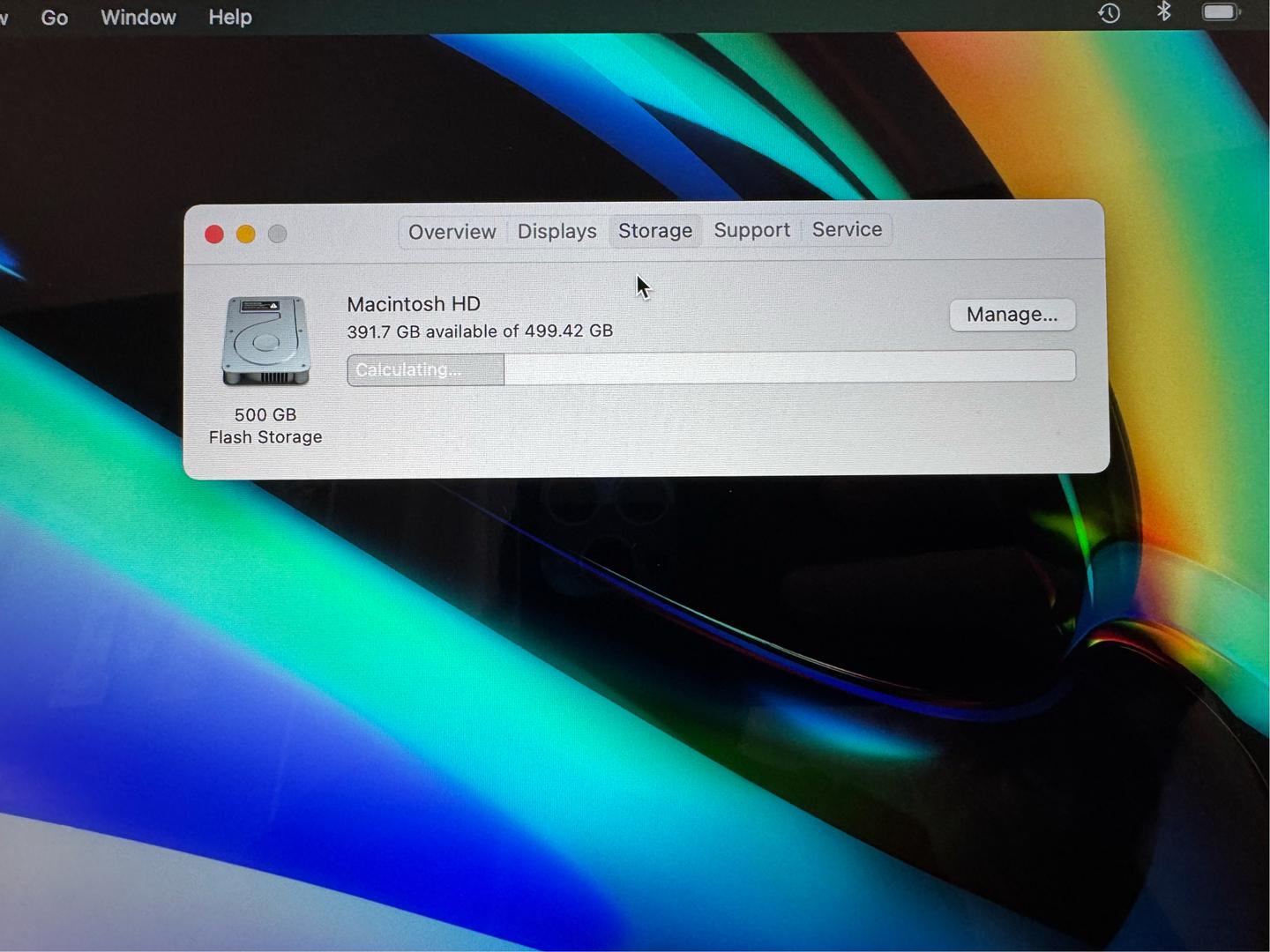Close the About This Mac window
The width and height of the screenshot is (1270, 952).
(x=214, y=234)
